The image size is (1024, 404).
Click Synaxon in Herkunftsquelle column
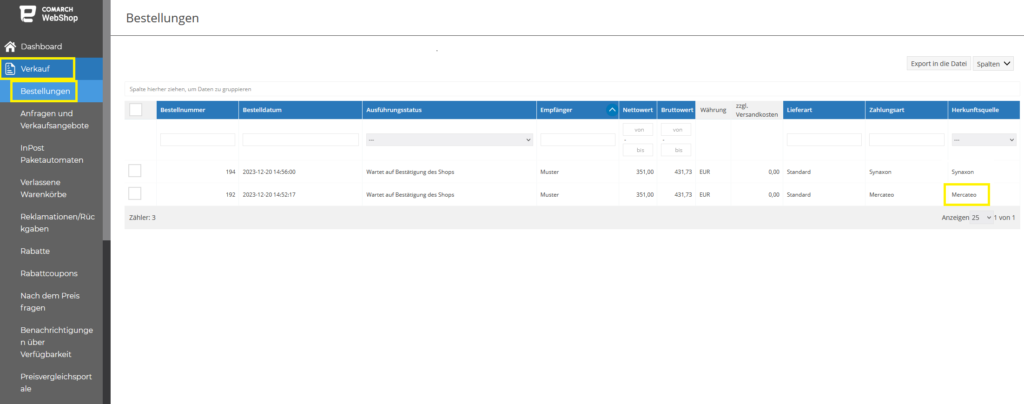pos(963,172)
